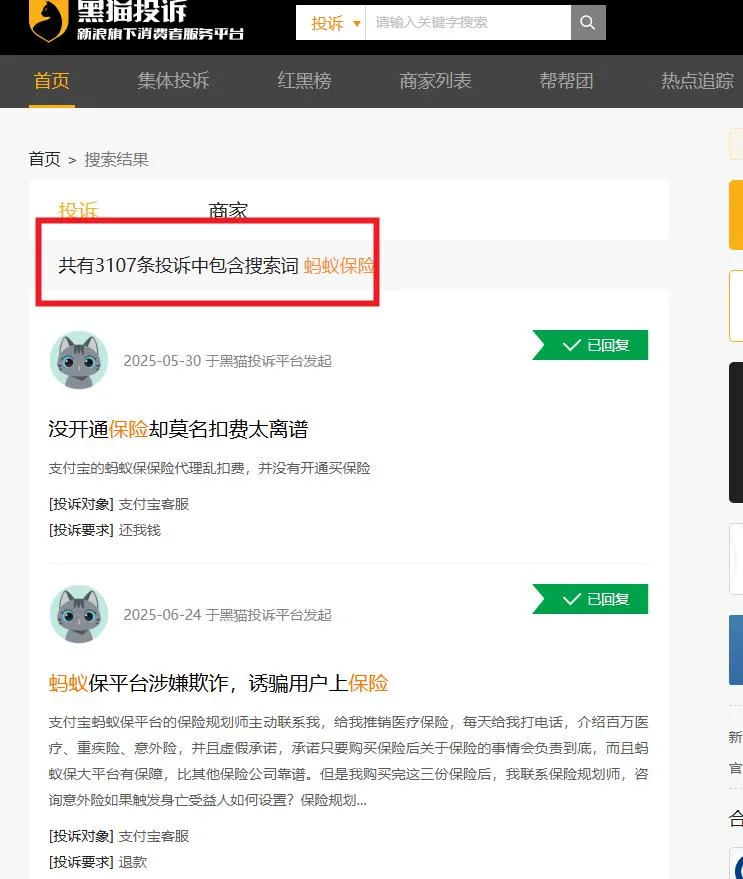Click the magnifier search button

(x=588, y=22)
